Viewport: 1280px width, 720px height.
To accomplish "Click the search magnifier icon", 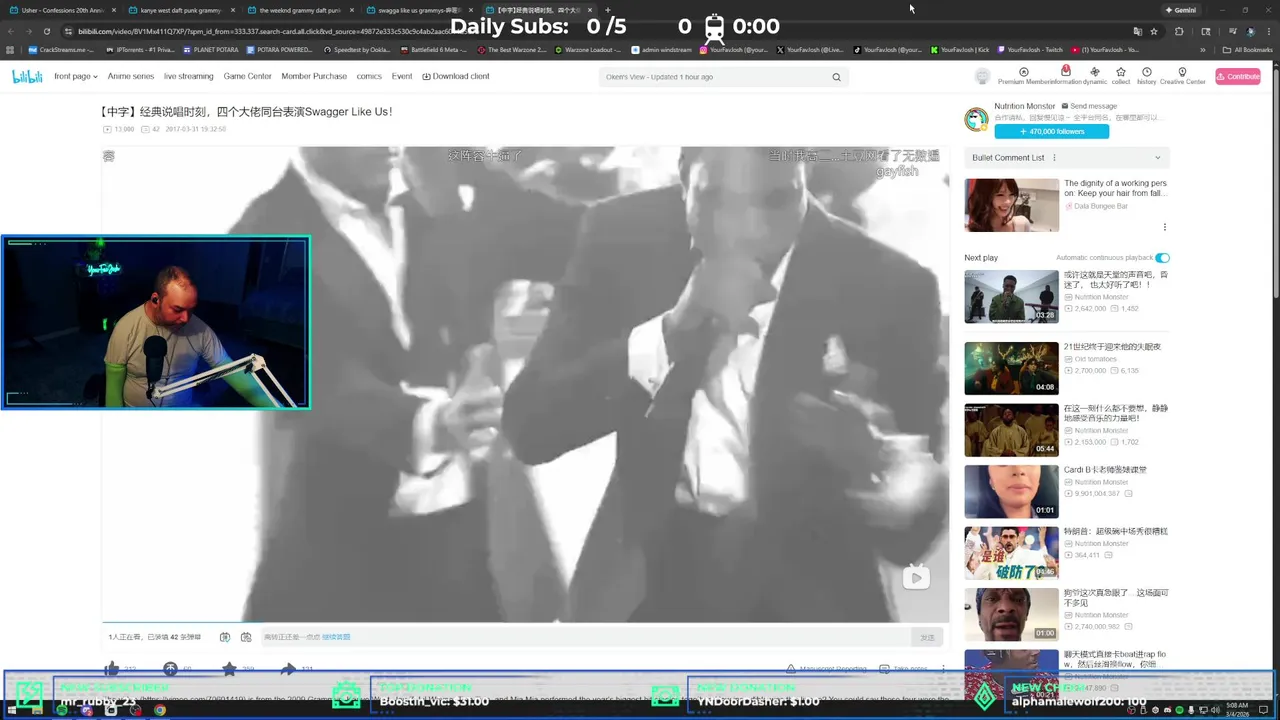I will pos(837,77).
